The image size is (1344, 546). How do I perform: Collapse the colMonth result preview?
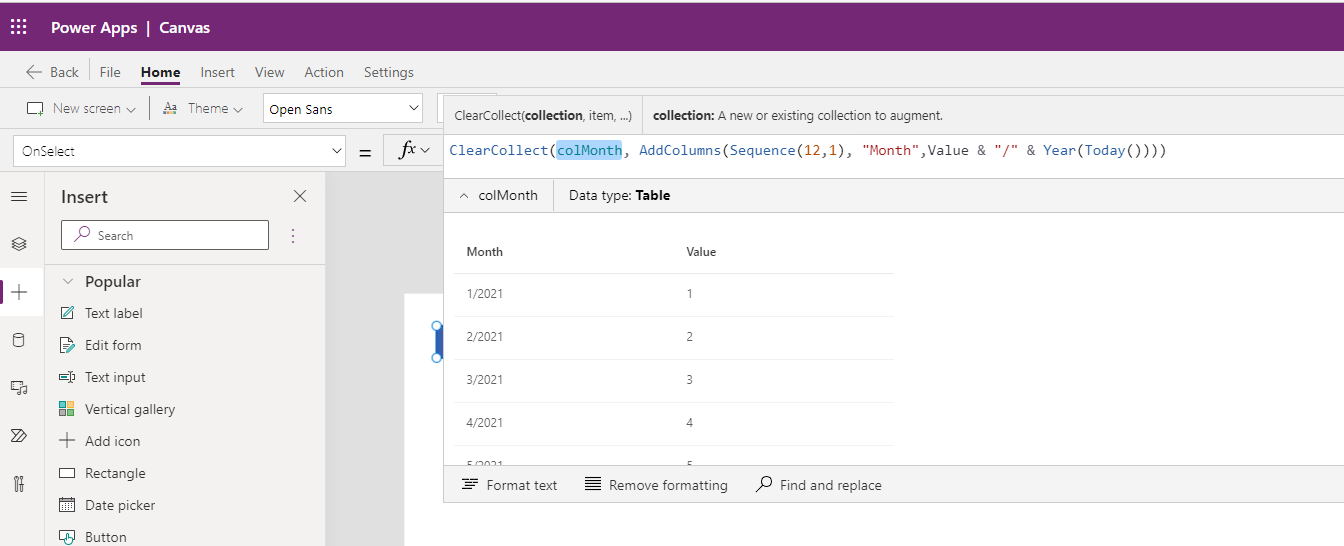point(464,196)
